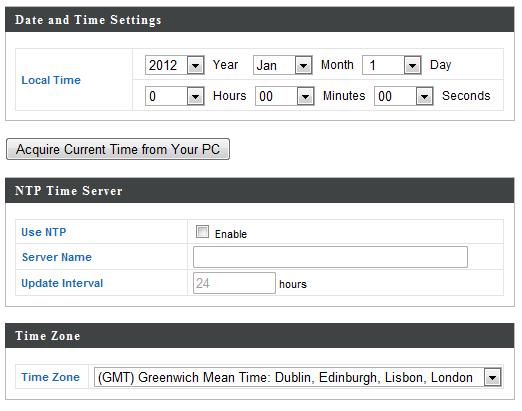Click the Year dropdown arrow icon

[195, 65]
